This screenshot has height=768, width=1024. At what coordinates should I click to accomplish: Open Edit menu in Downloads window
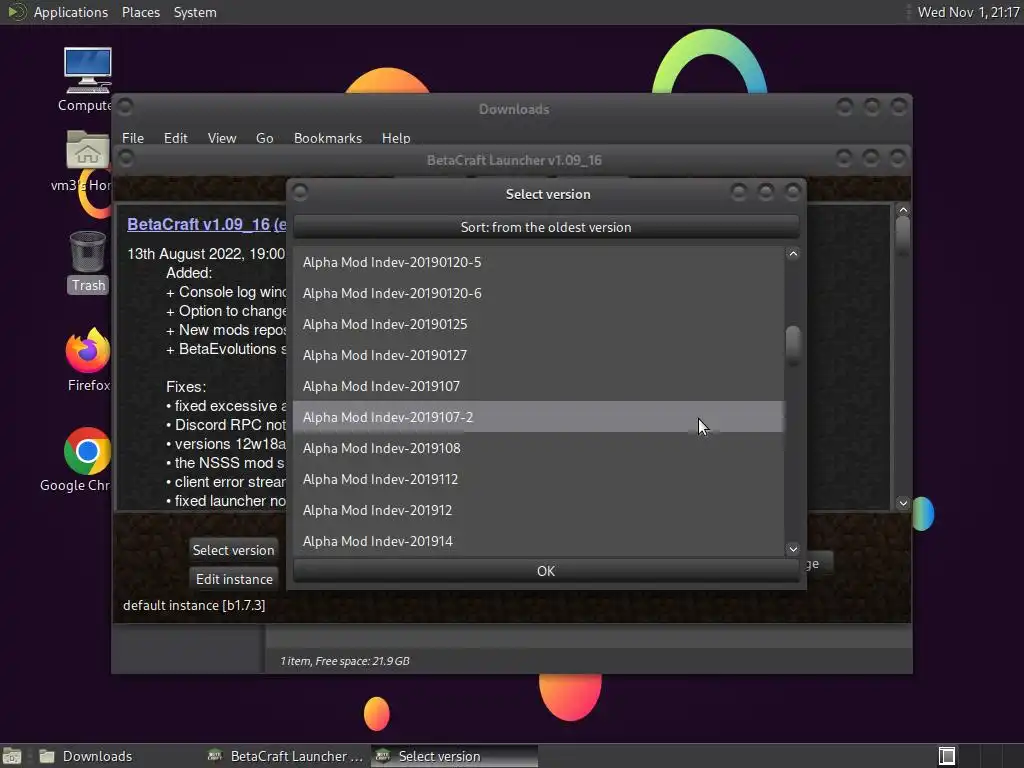pyautogui.click(x=176, y=138)
